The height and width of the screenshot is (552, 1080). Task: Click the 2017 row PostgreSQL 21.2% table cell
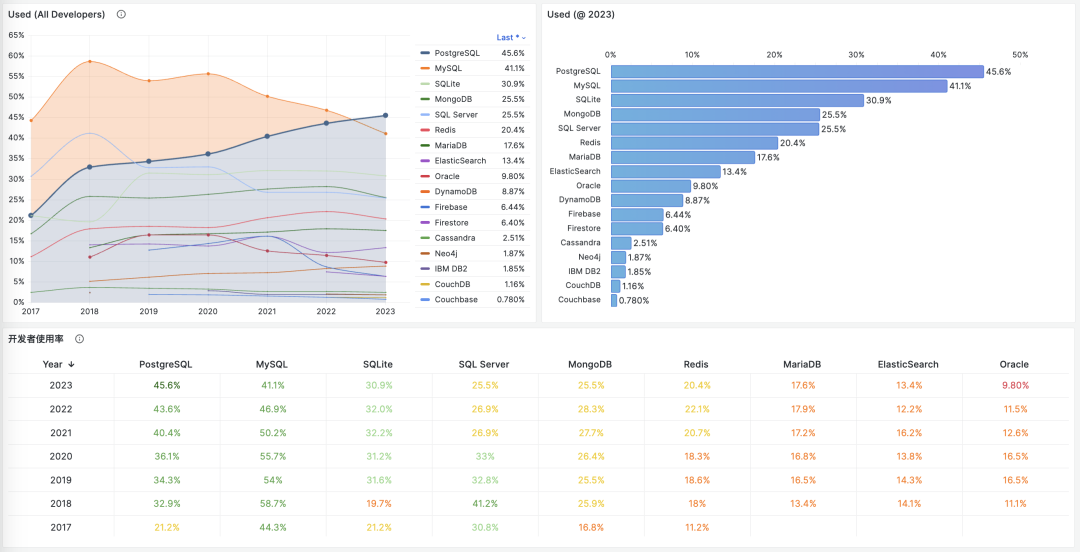coord(166,527)
